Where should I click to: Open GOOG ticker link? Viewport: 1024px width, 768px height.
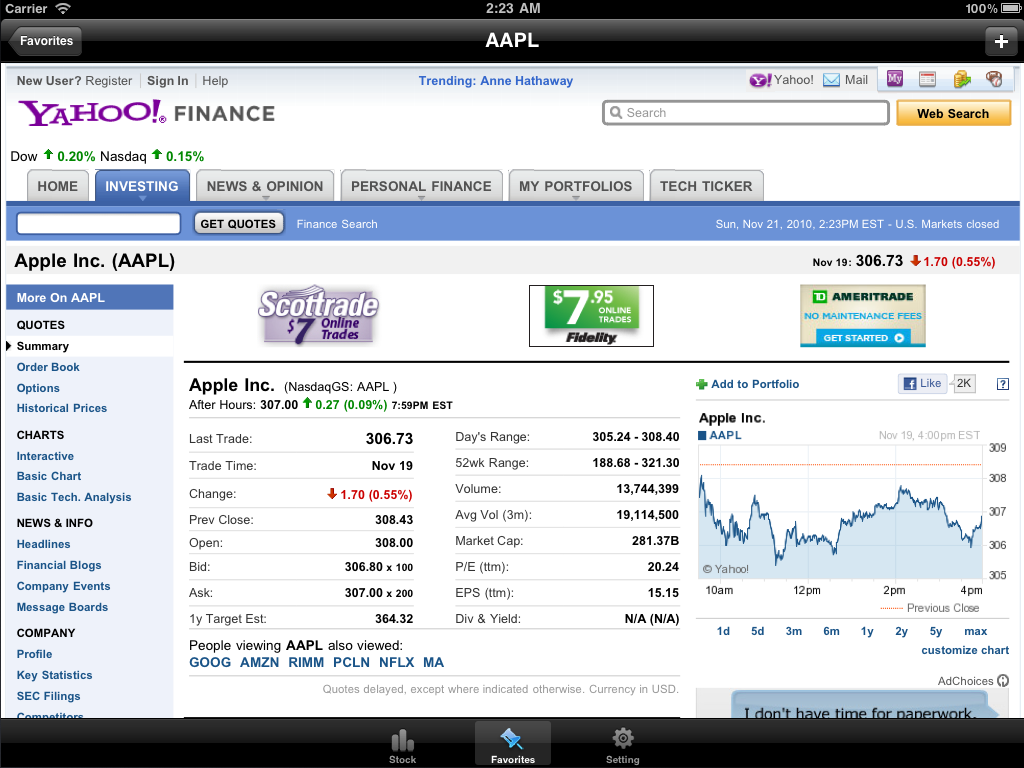pos(210,662)
